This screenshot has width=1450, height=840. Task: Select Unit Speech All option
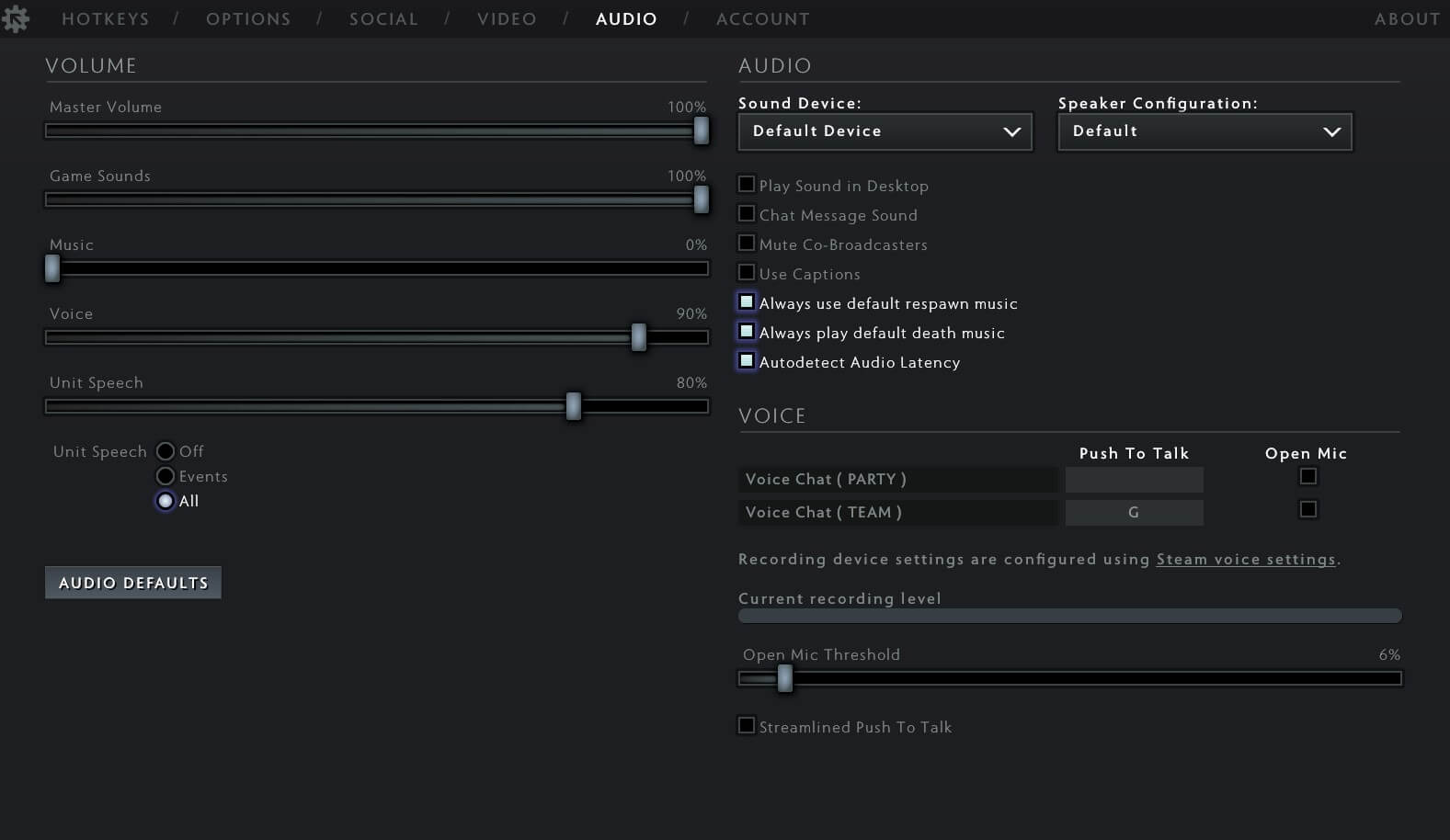pyautogui.click(x=166, y=501)
